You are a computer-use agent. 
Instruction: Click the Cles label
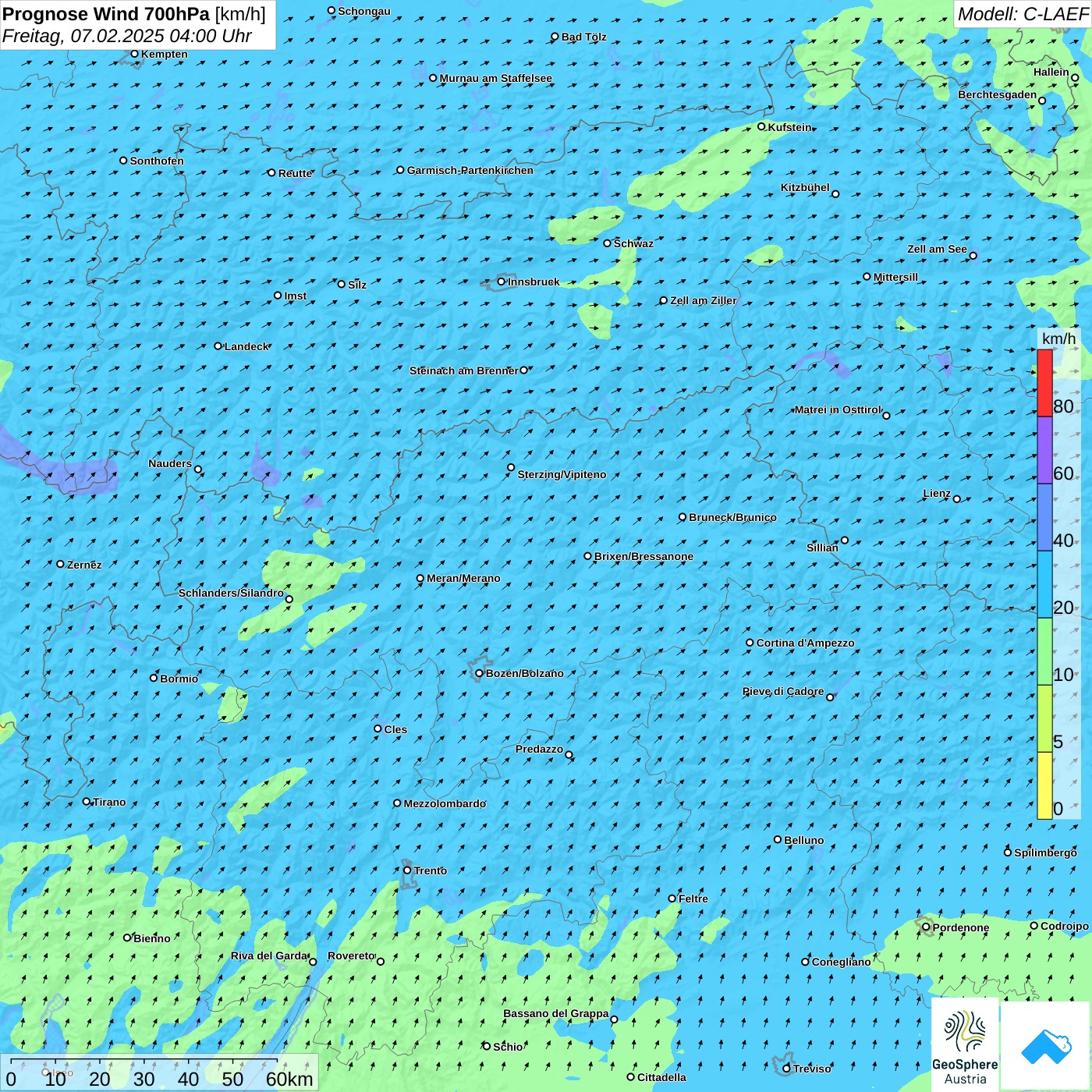click(395, 729)
